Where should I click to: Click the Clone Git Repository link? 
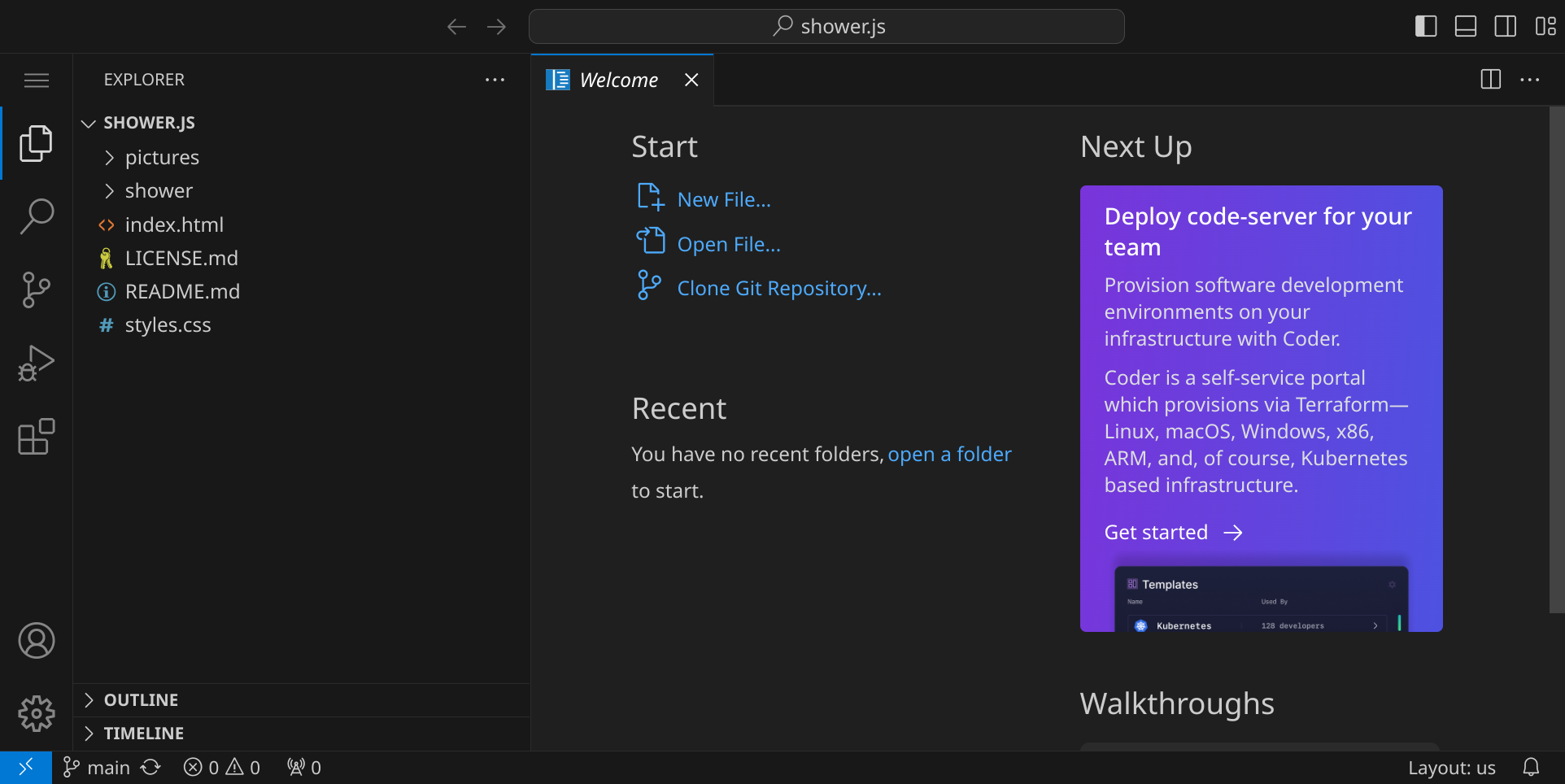(778, 289)
